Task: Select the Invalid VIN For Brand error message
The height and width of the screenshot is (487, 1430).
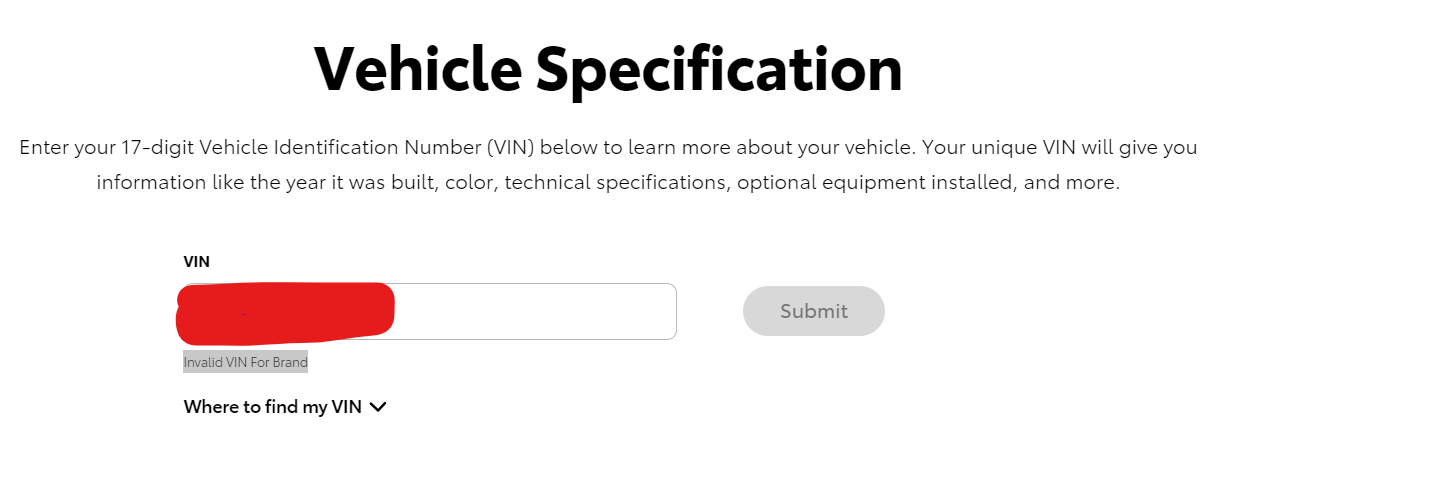Action: coord(245,362)
